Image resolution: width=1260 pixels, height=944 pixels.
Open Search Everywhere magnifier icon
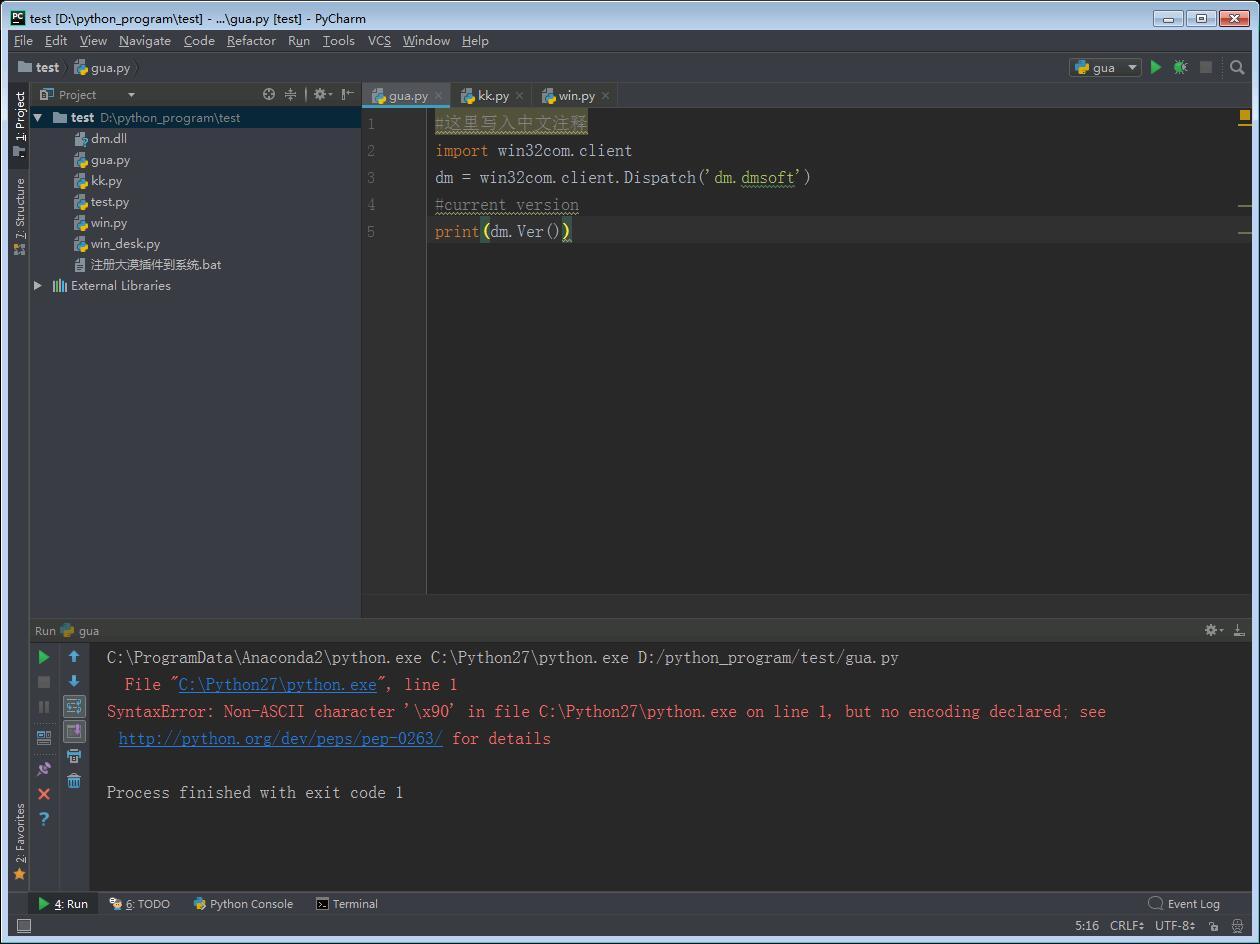click(1237, 67)
